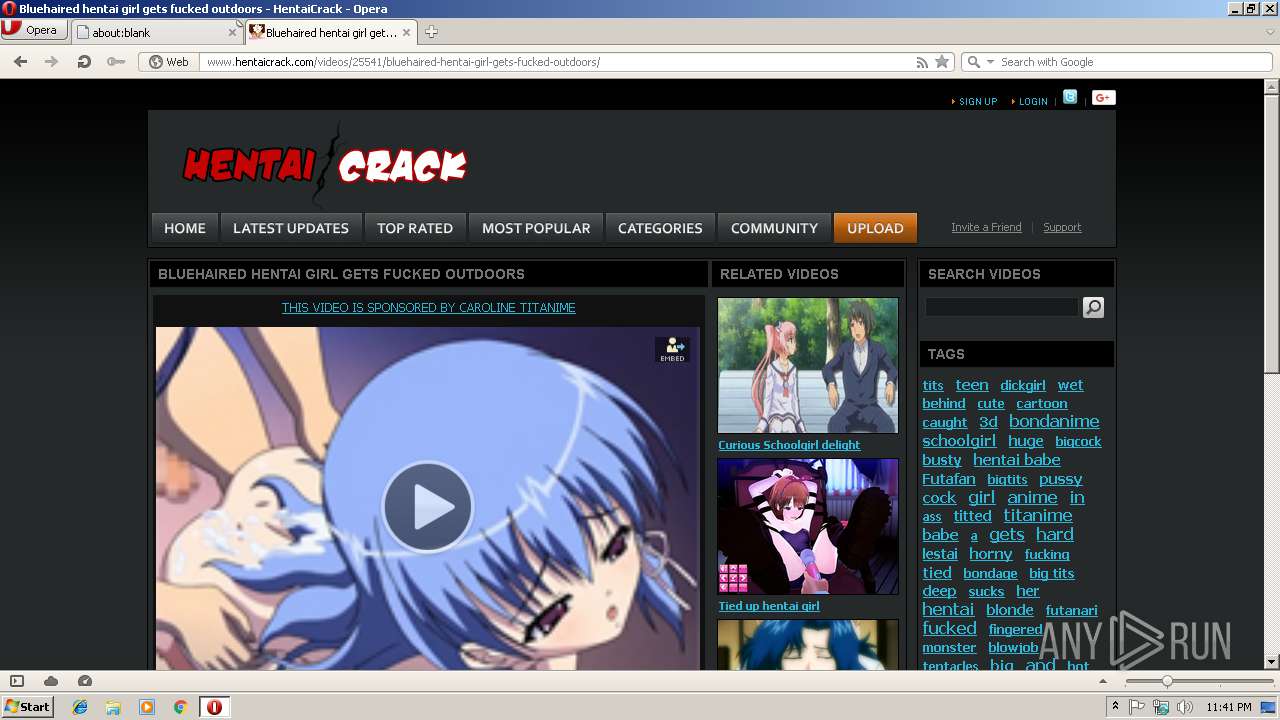Click the EMBED icon on the player
1280x720 pixels.
(x=672, y=349)
